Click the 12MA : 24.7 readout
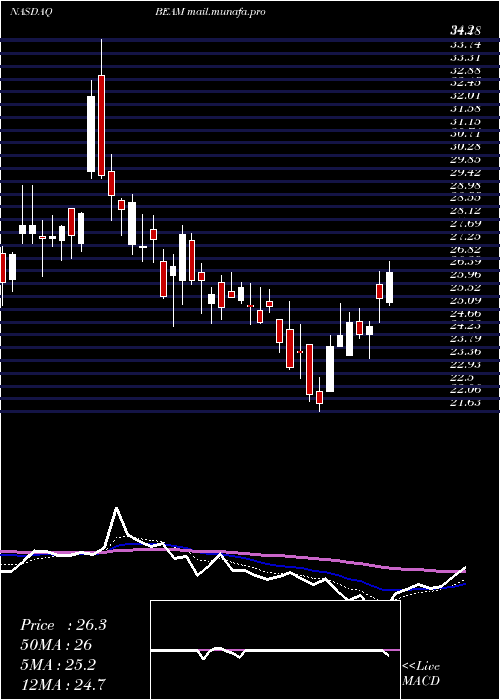The height and width of the screenshot is (700, 500). 63,685
